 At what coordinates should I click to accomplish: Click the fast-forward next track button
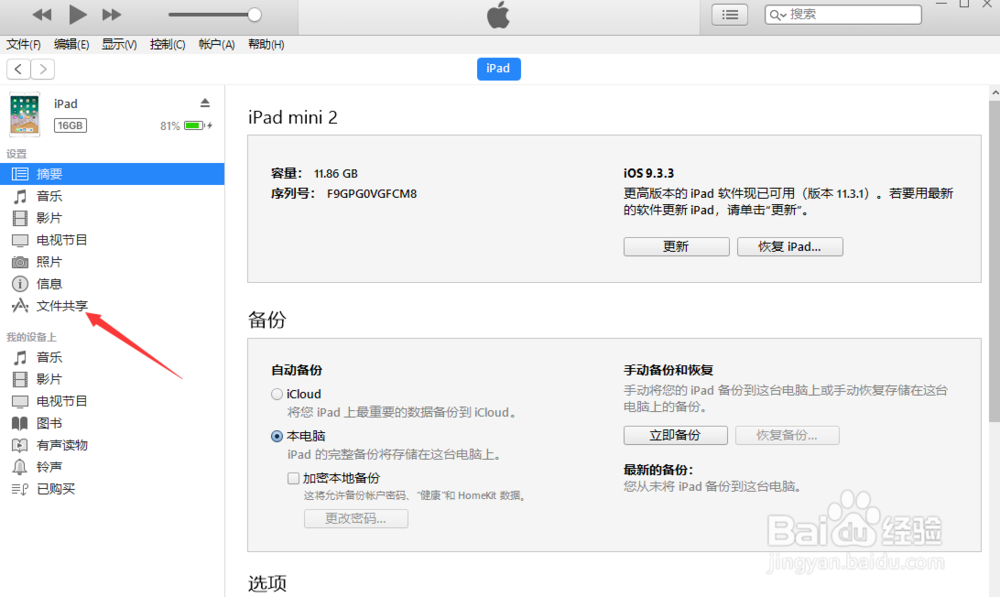point(112,15)
